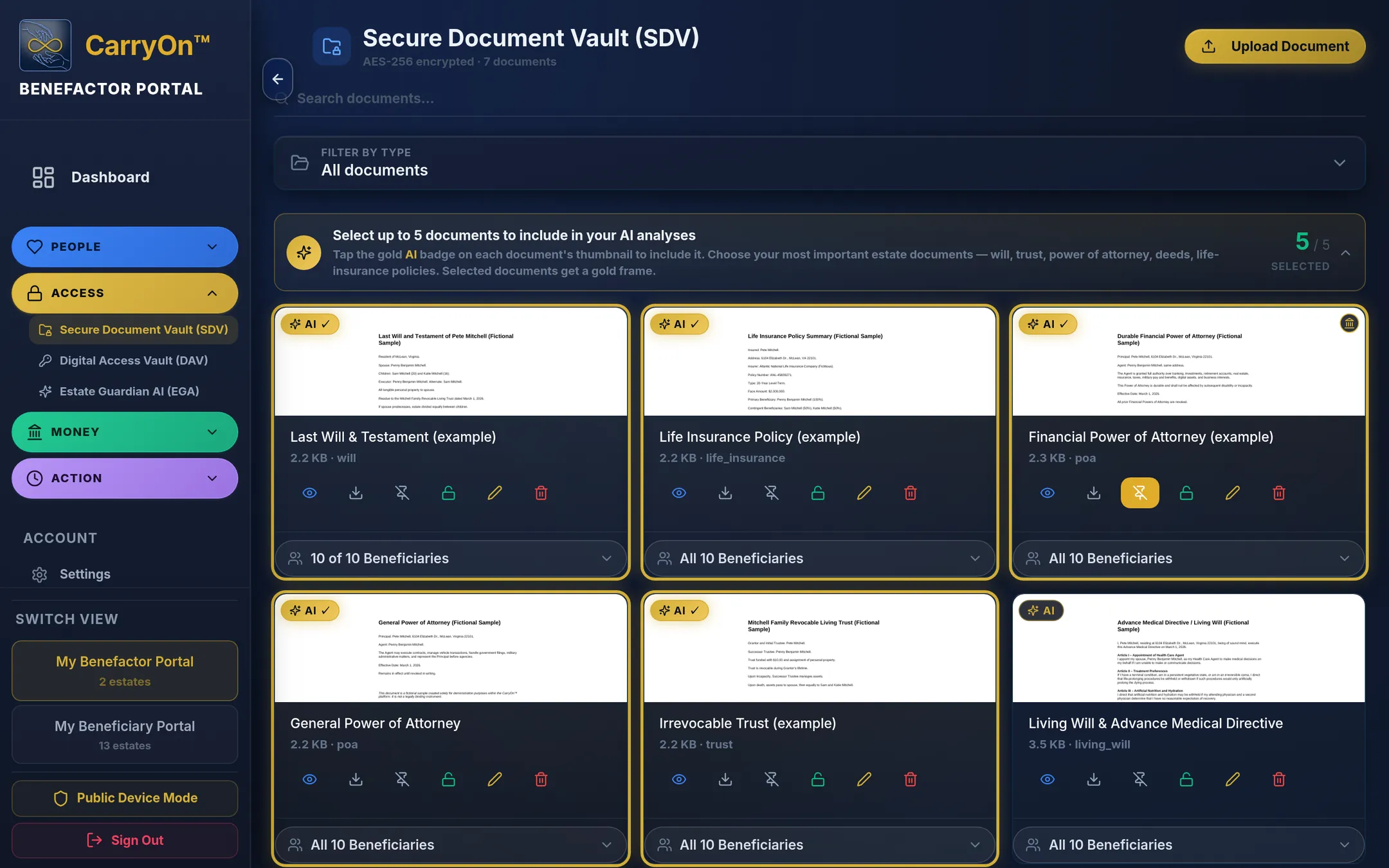This screenshot has width=1389, height=868.
Task: Delete the Financial Power of Attorney document
Action: (1278, 493)
